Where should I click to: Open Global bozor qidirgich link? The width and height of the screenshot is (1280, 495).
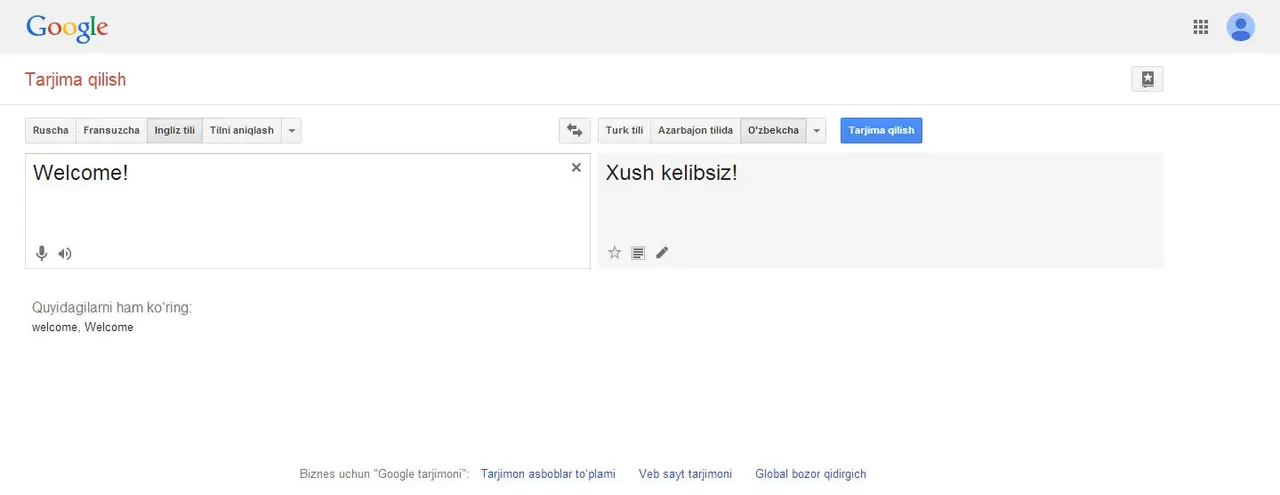(811, 474)
